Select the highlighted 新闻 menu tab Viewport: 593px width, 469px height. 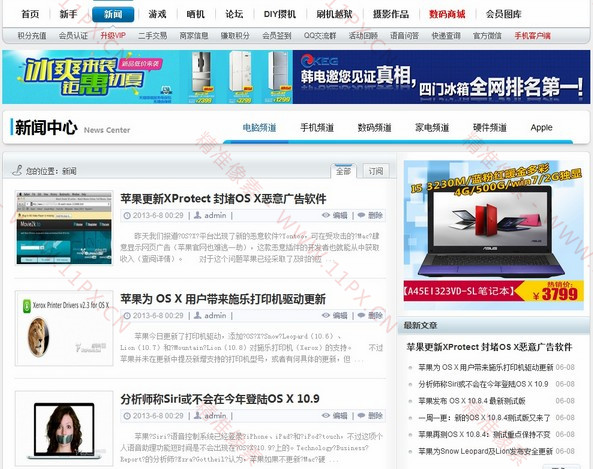(x=113, y=14)
